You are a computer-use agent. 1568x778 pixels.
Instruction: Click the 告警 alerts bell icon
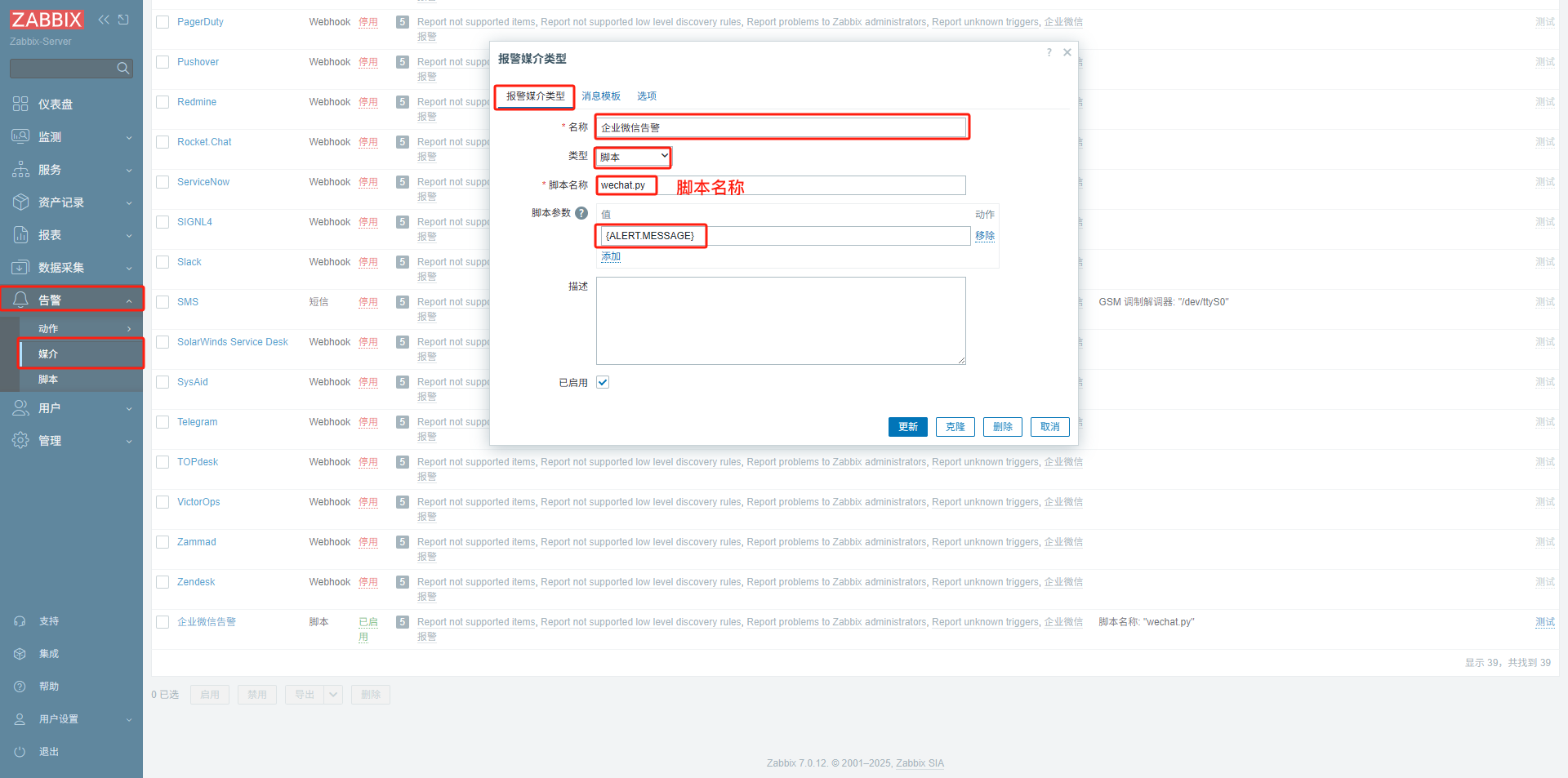point(20,300)
